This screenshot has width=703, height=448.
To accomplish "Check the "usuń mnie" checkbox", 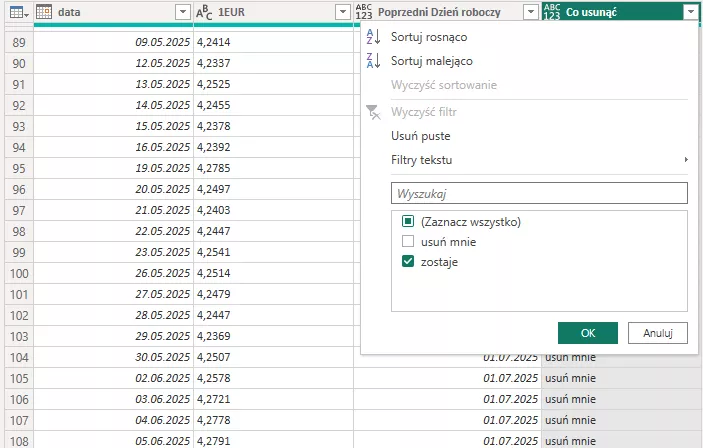I will 408,242.
